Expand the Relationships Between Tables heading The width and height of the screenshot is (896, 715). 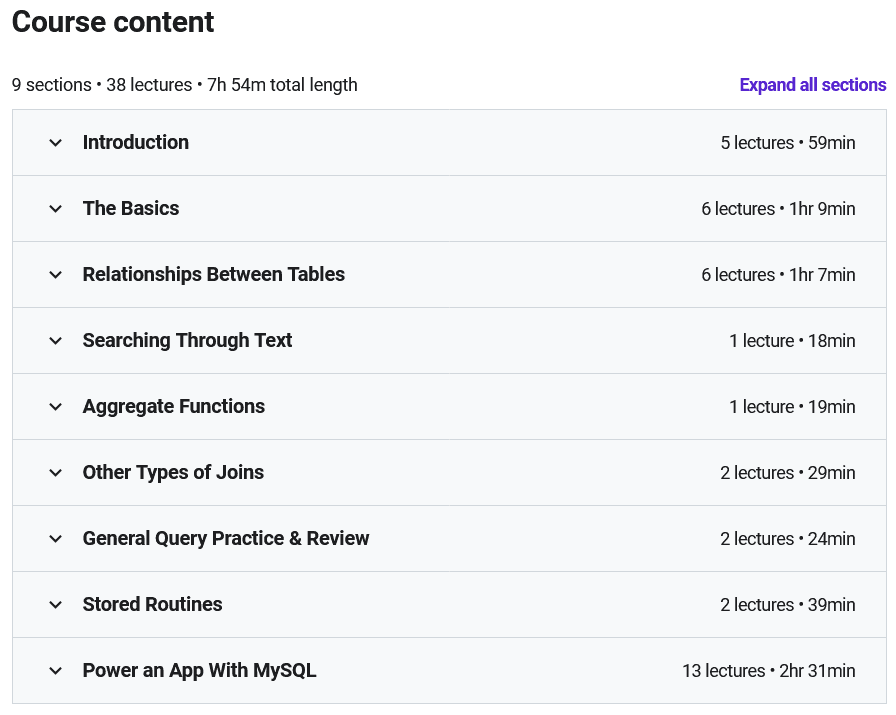(214, 275)
